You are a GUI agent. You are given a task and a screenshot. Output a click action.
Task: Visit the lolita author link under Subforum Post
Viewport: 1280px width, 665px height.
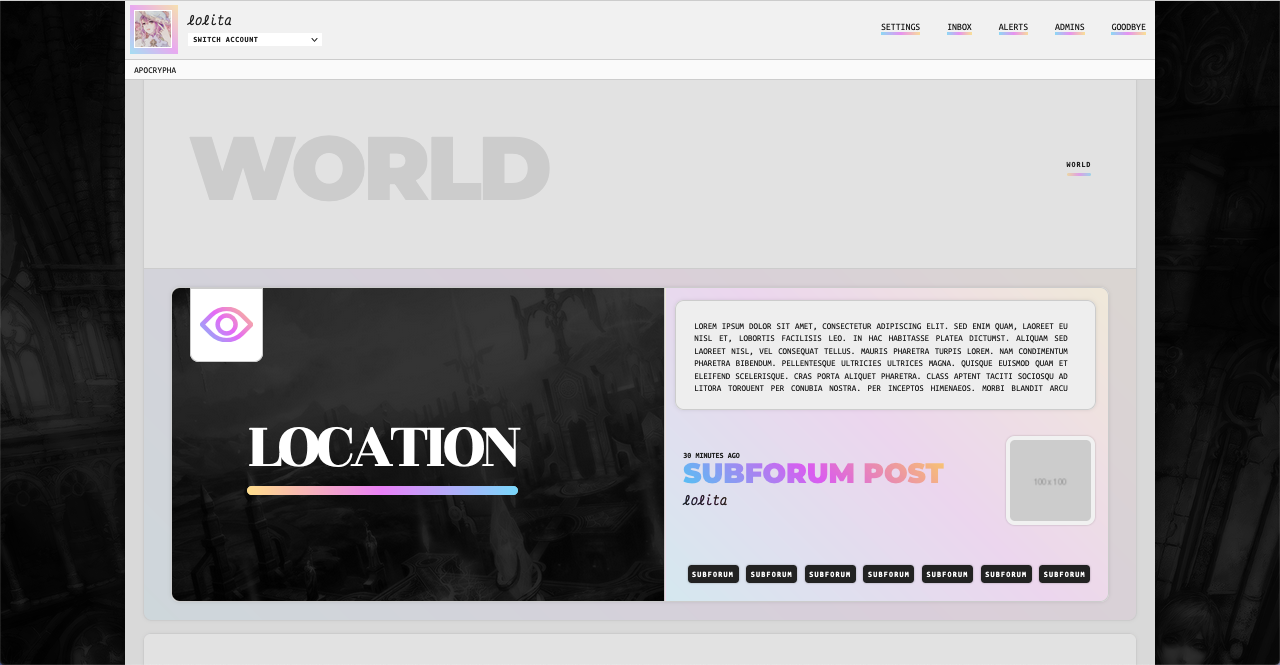tap(705, 500)
